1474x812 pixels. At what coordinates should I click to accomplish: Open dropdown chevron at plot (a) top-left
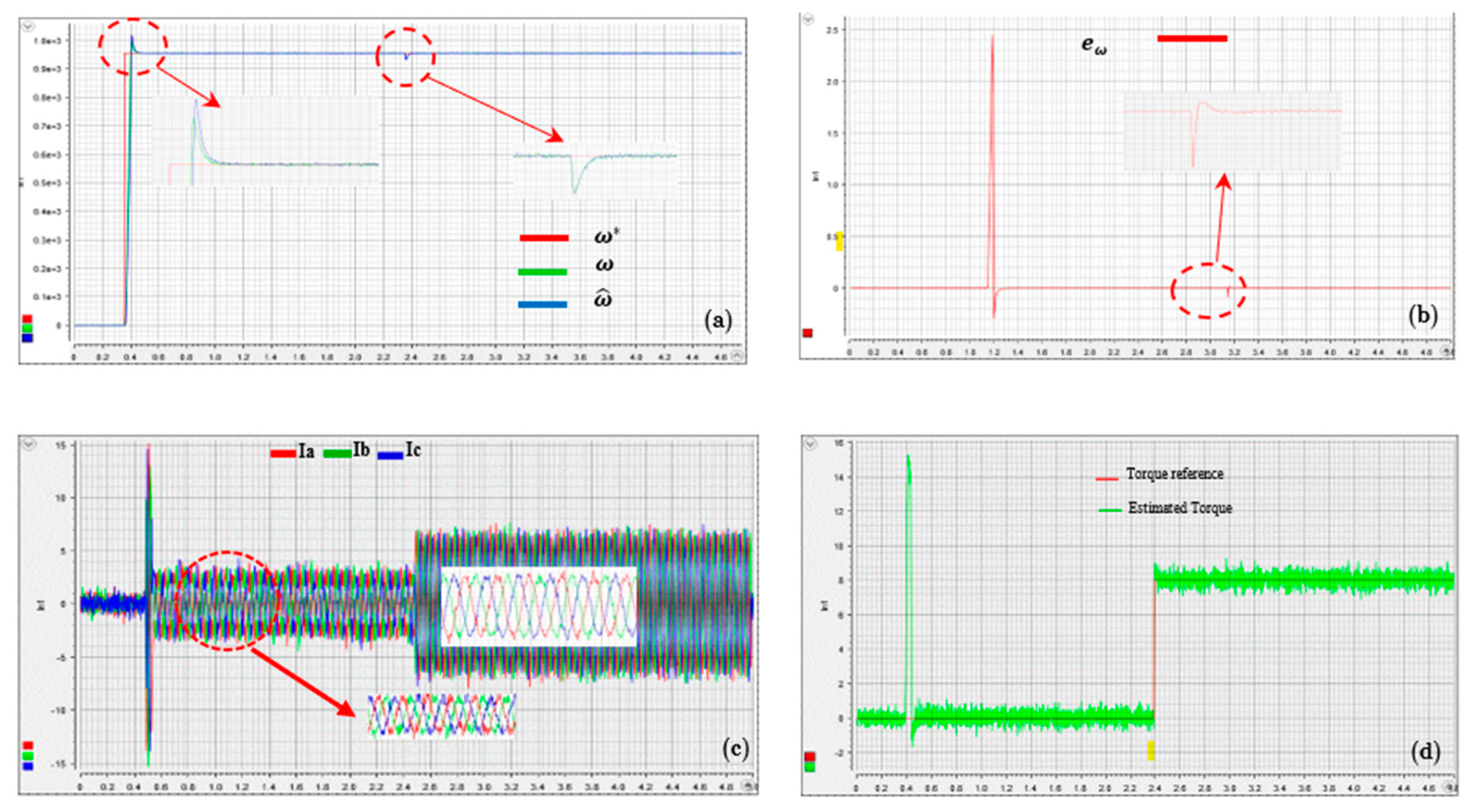click(28, 26)
